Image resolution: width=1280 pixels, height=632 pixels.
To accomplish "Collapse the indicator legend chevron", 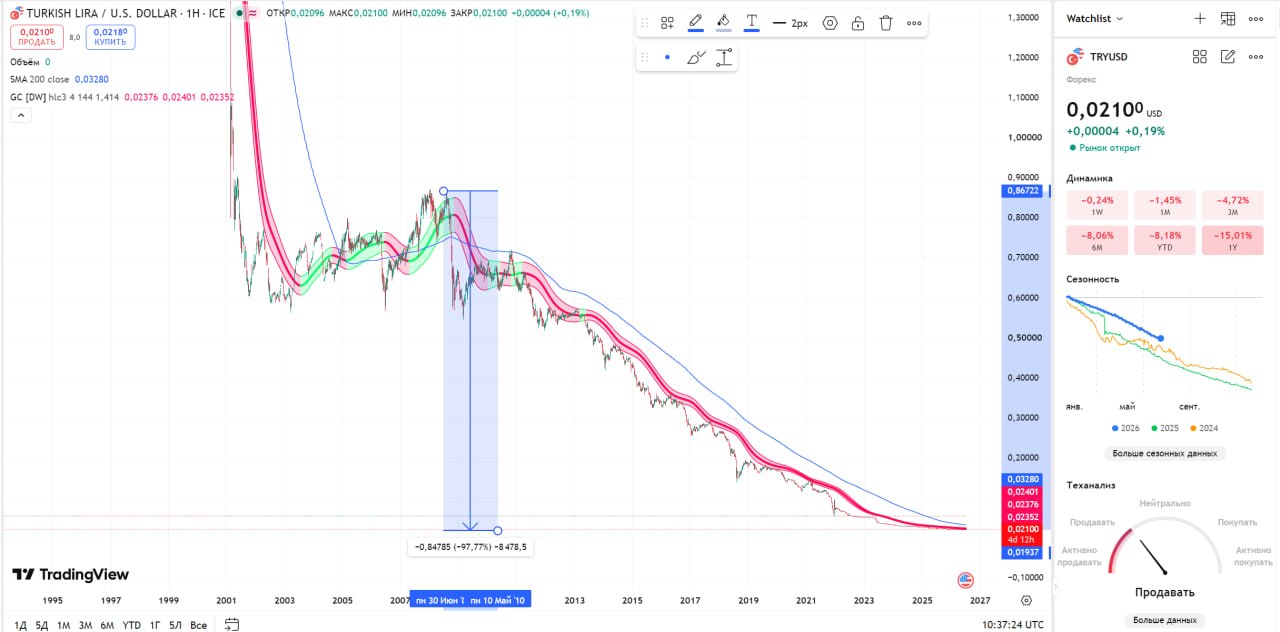I will click(x=21, y=115).
